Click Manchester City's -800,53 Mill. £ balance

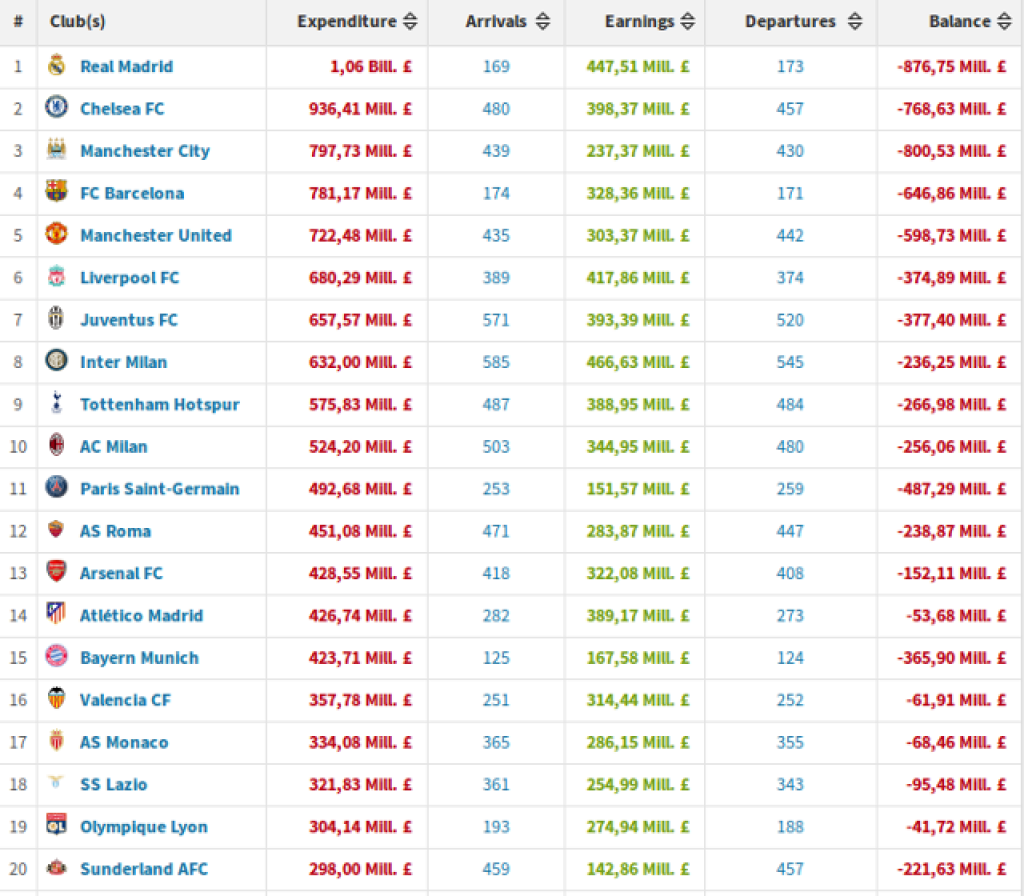tap(952, 151)
